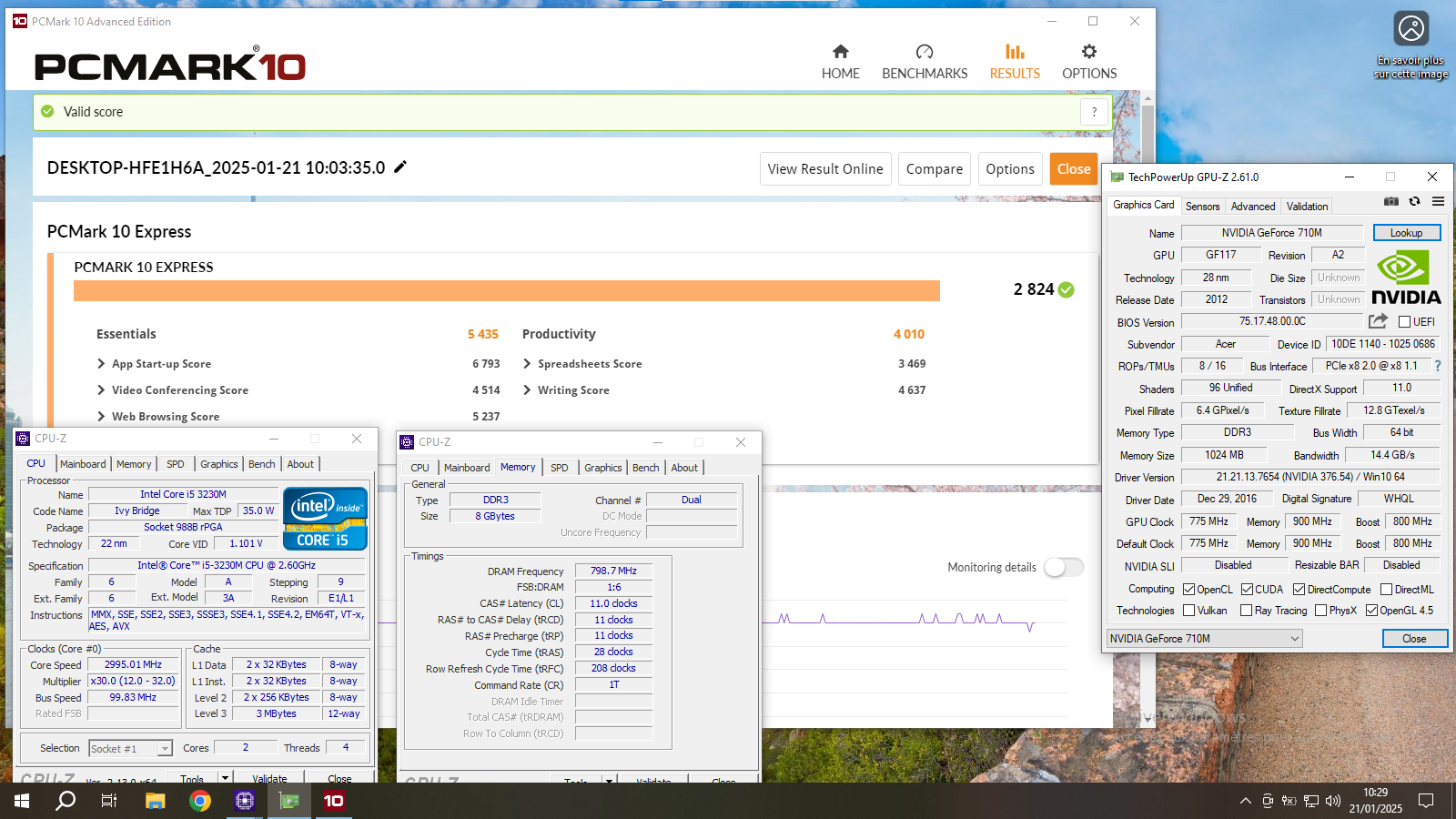Image resolution: width=1456 pixels, height=819 pixels.
Task: Open the Valid score help question mark
Action: click(1094, 112)
